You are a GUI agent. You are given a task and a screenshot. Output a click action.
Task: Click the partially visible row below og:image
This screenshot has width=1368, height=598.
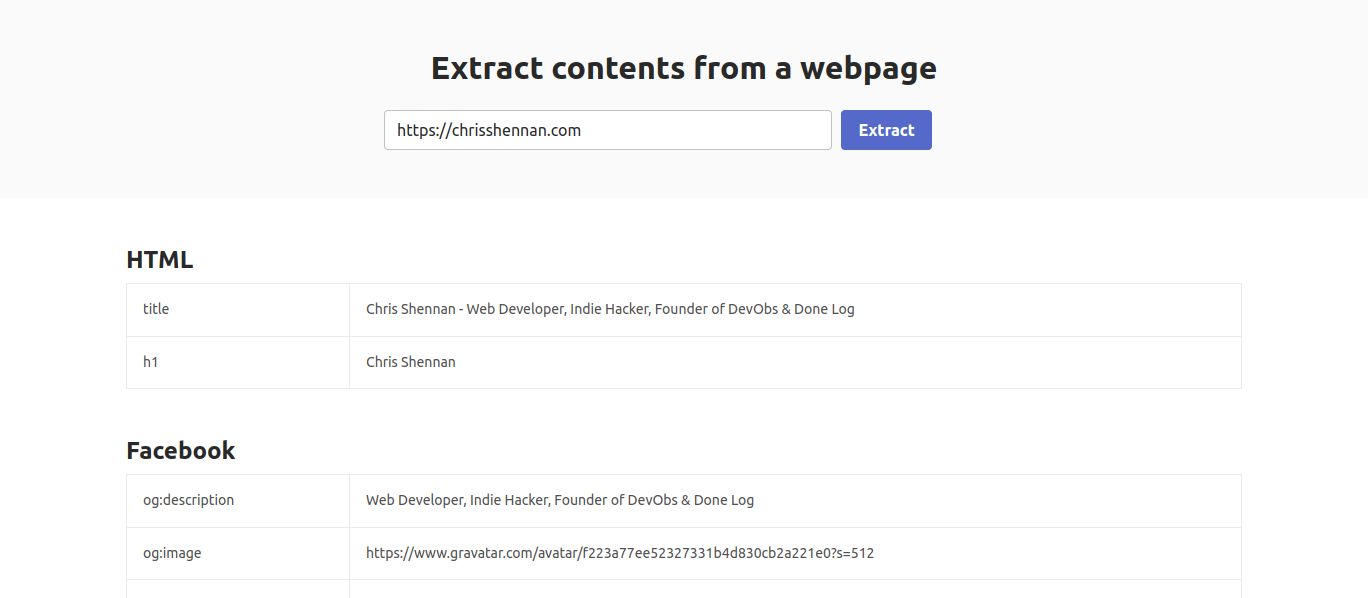pyautogui.click(x=683, y=590)
